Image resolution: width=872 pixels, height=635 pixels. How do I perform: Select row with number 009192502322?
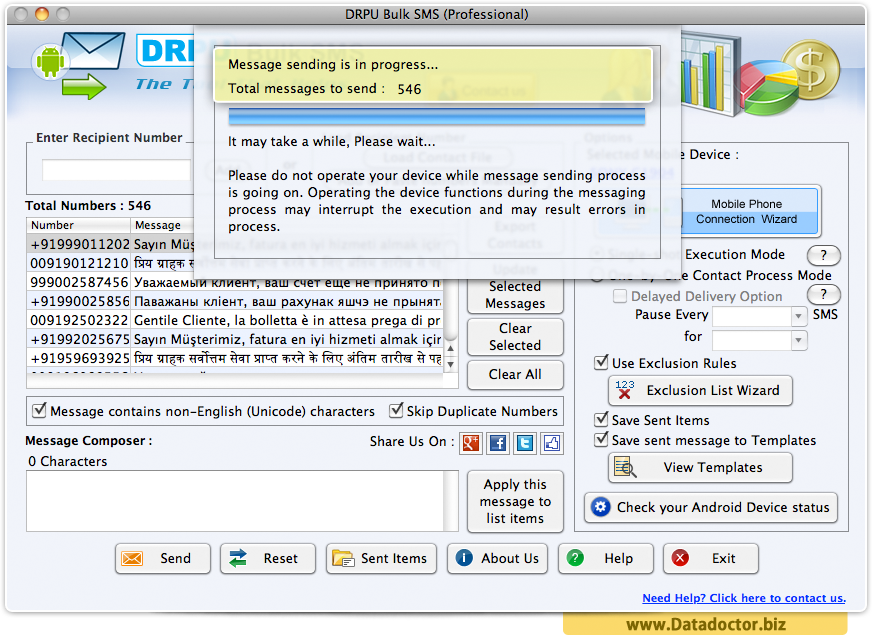click(235, 320)
